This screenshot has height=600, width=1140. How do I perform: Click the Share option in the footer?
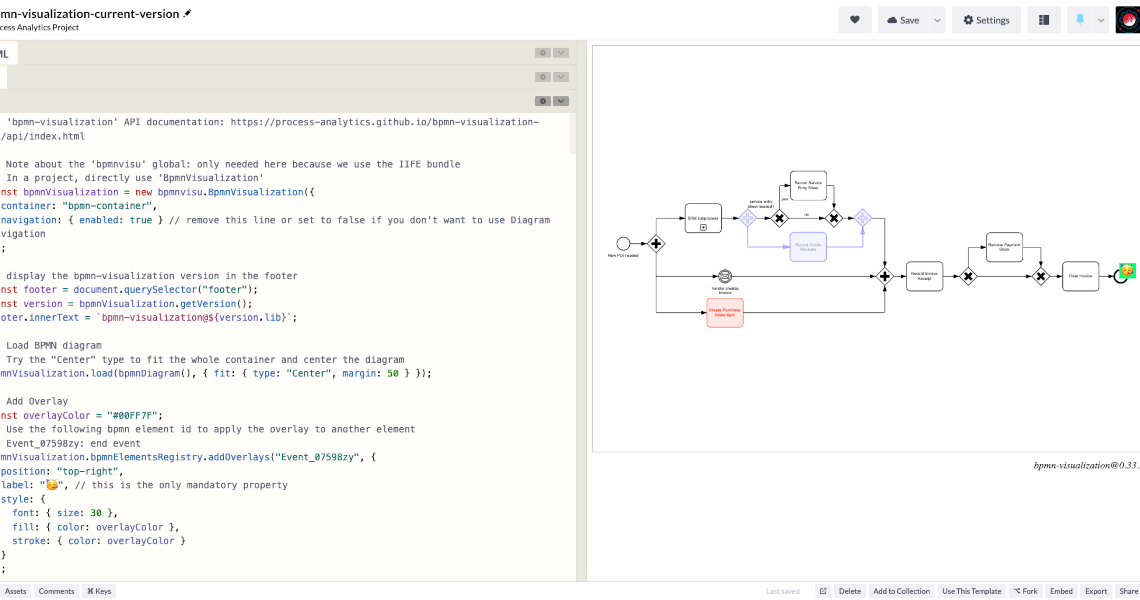pos(1129,591)
